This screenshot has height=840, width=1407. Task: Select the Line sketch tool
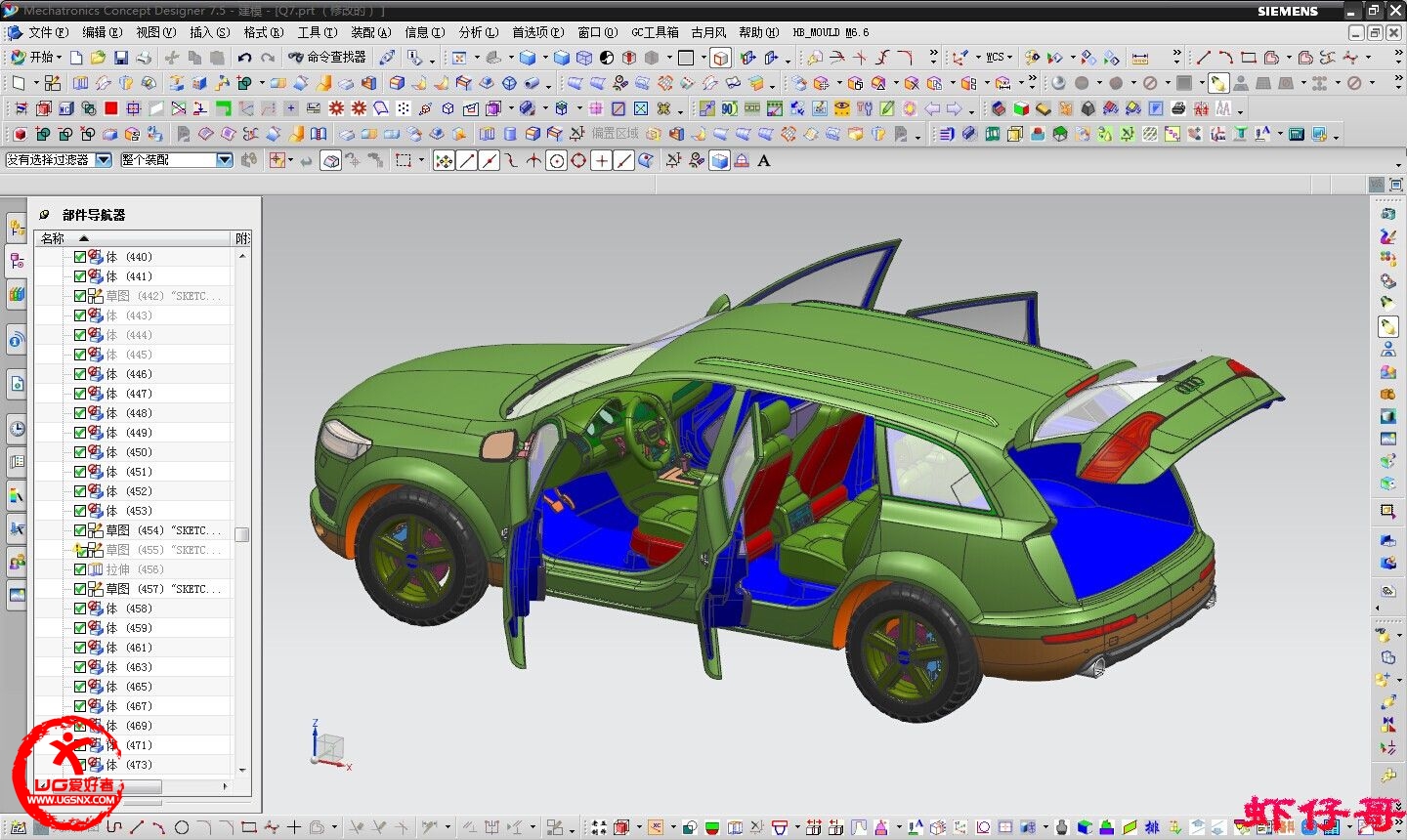pos(1204,58)
